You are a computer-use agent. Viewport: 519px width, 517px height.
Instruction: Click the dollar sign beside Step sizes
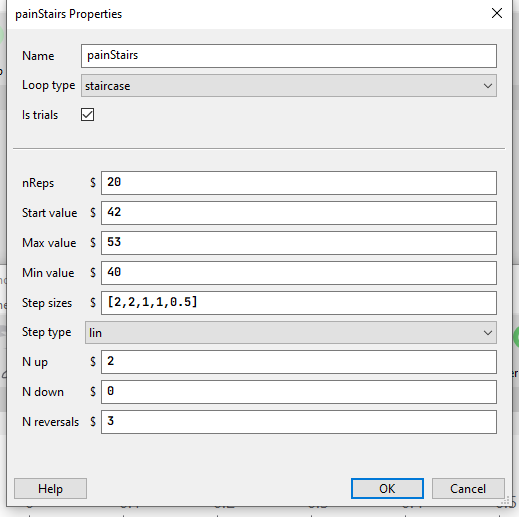[x=93, y=303]
